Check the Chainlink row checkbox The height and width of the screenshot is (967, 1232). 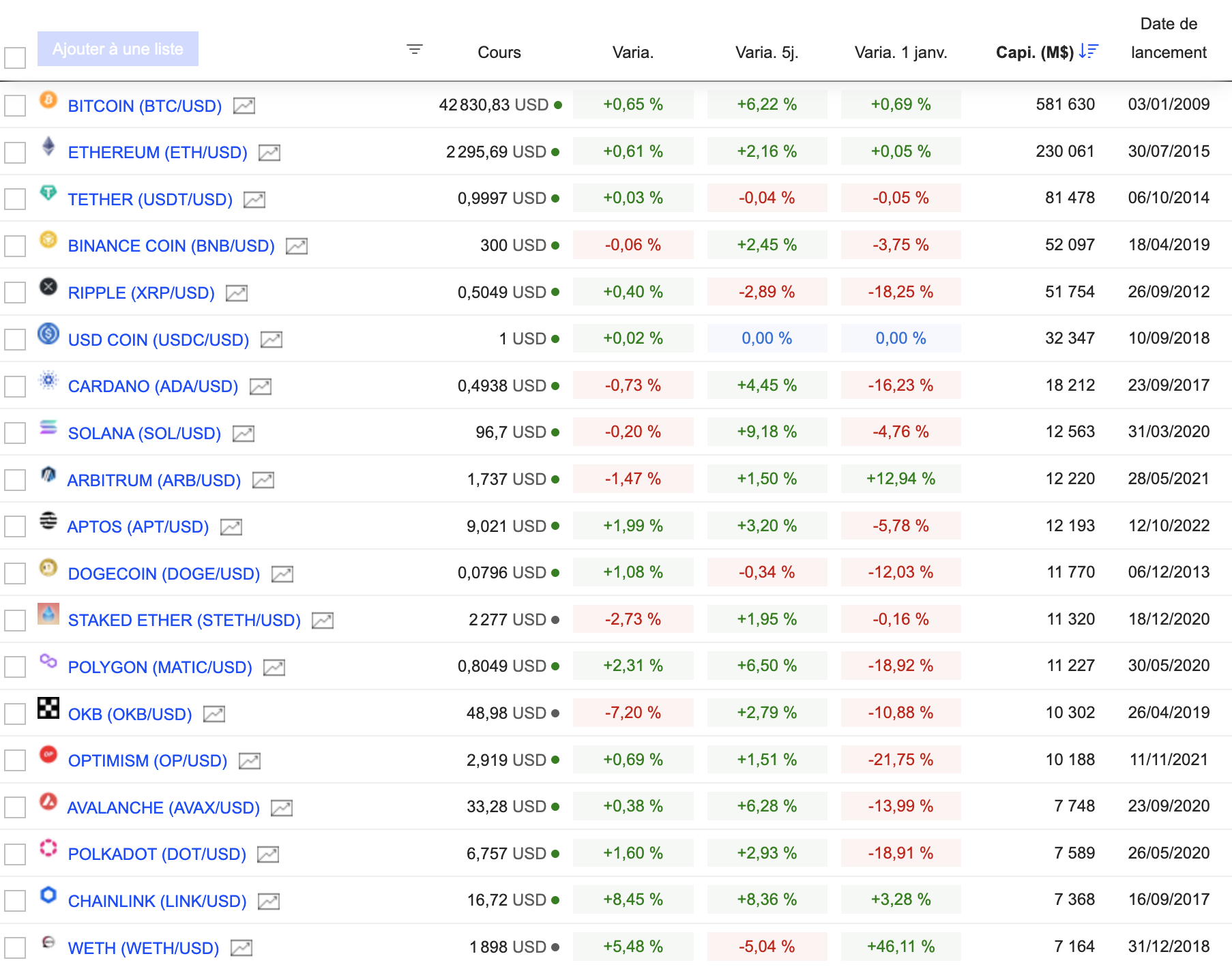click(x=15, y=901)
